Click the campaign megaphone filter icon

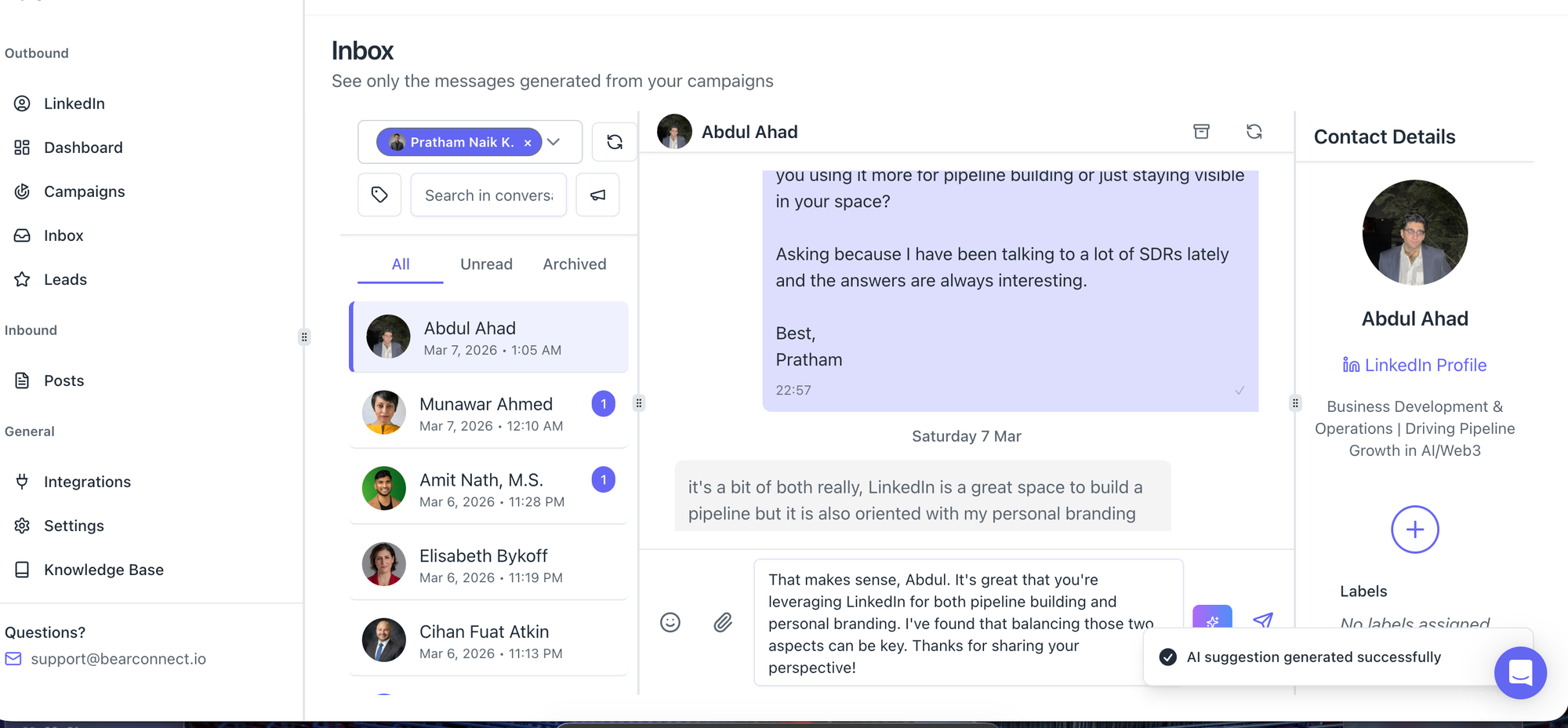click(597, 195)
